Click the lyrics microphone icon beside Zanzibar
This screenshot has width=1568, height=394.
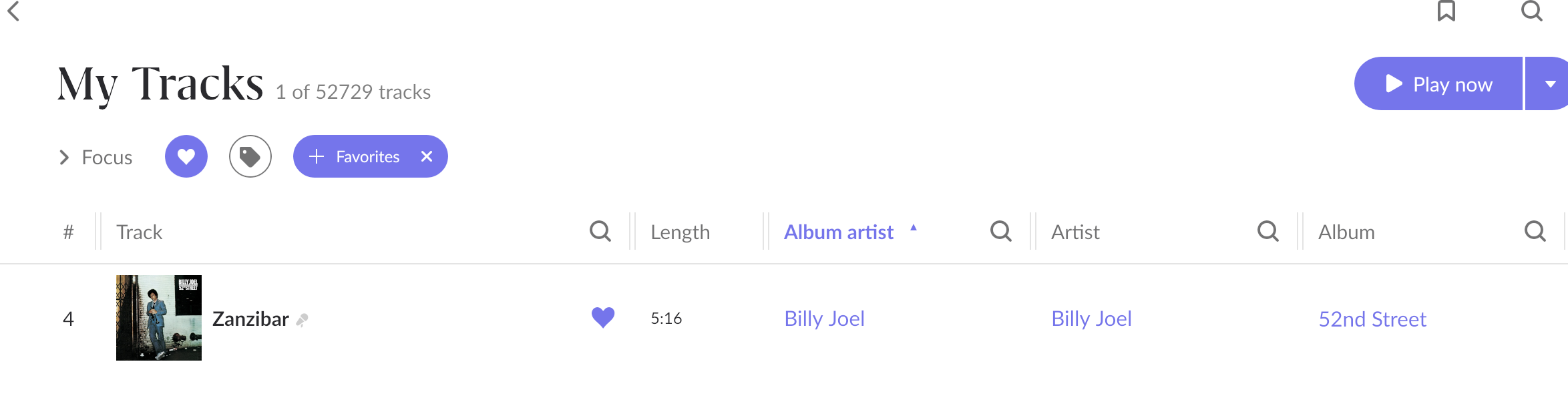[303, 321]
